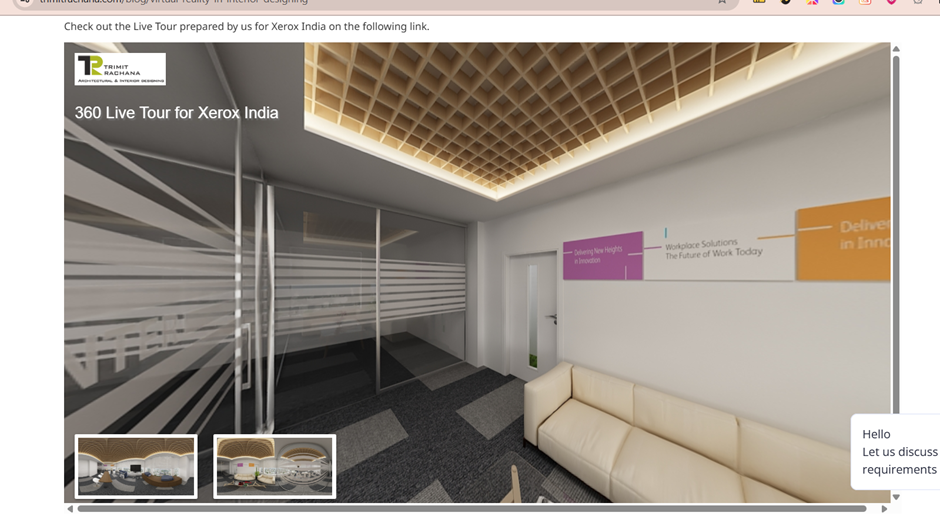Viewport: 940px width, 526px height.
Task: Click the pink shield extension icon
Action: pyautogui.click(x=891, y=2)
